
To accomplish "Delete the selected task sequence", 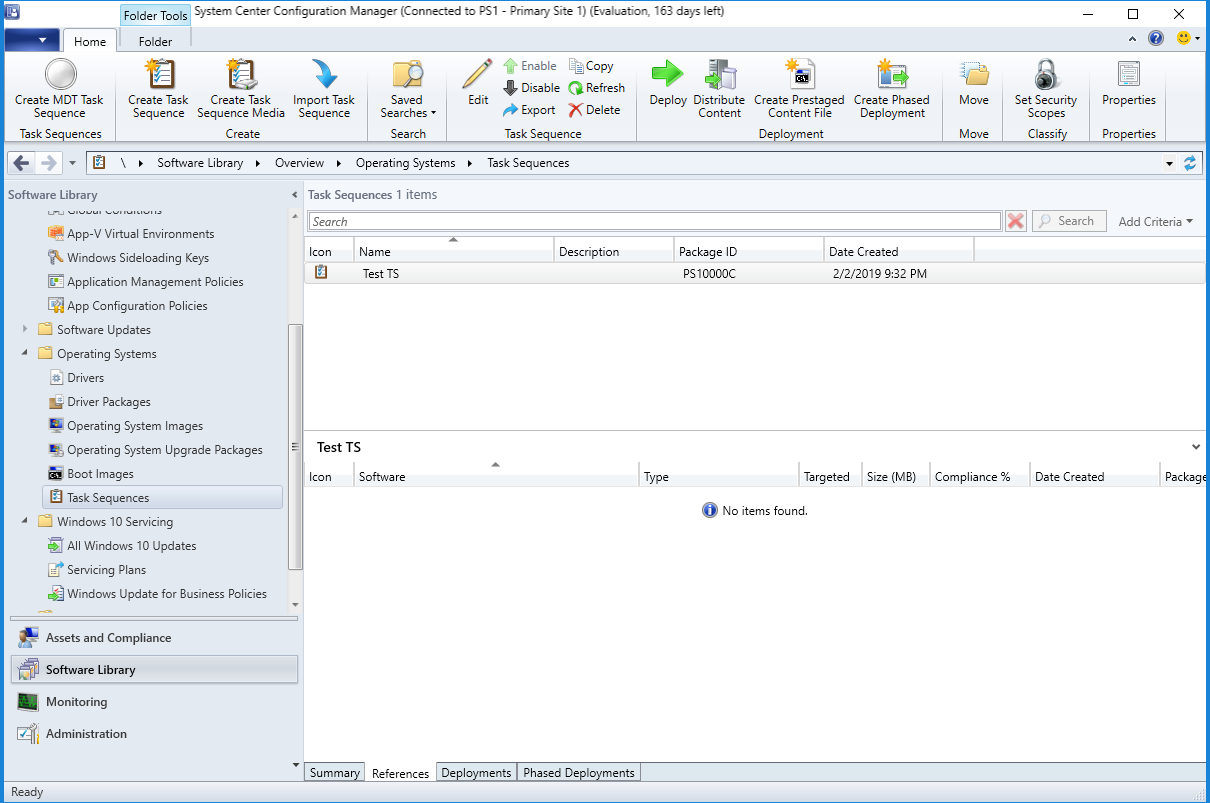I will pyautogui.click(x=594, y=110).
